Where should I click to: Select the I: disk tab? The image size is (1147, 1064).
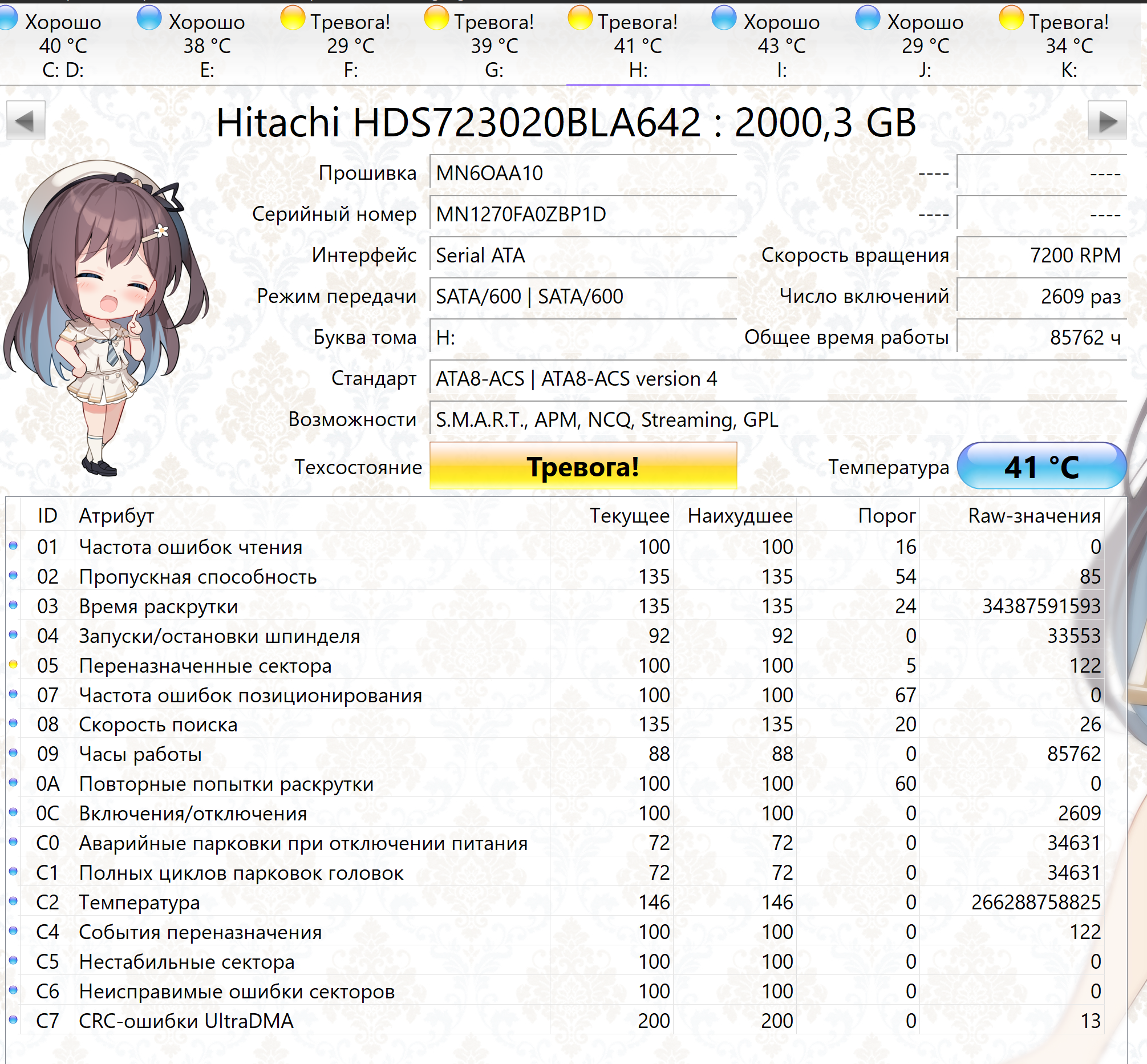(x=781, y=46)
